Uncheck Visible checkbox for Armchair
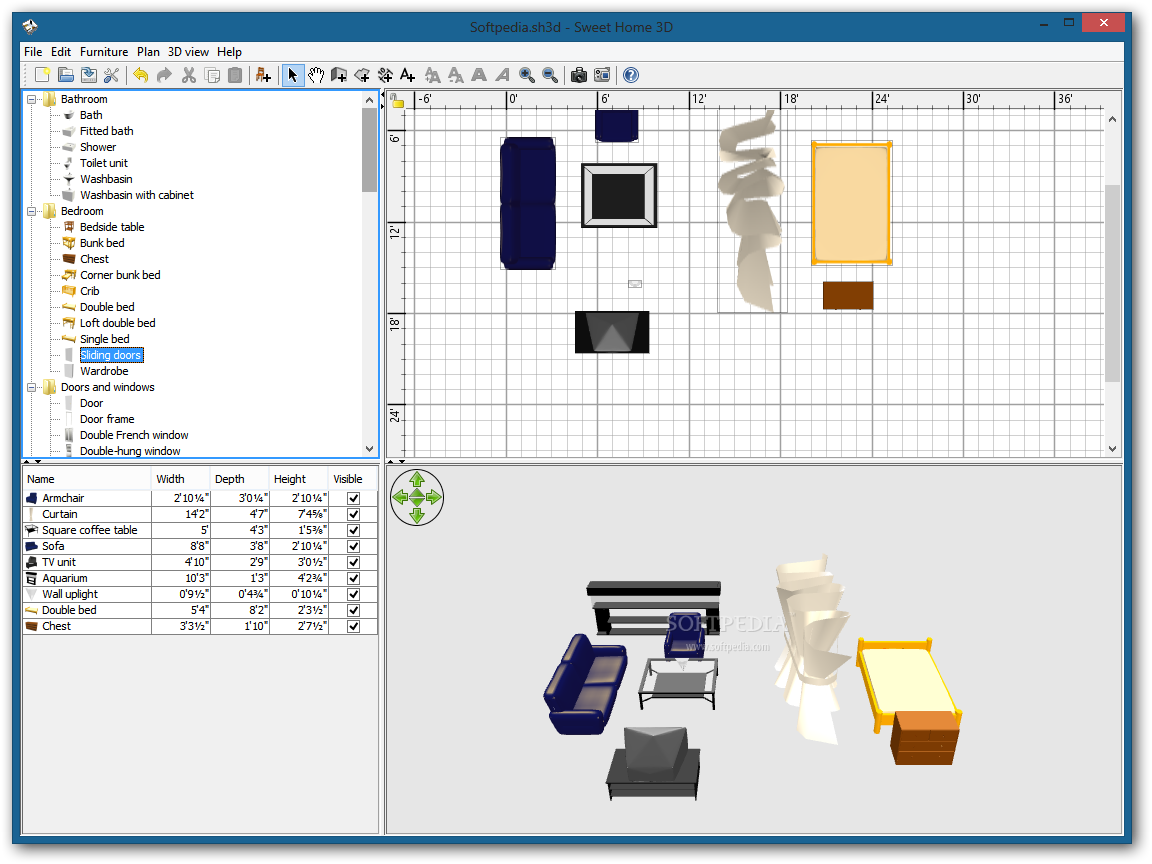Image resolution: width=1152 pixels, height=864 pixels. coord(353,498)
